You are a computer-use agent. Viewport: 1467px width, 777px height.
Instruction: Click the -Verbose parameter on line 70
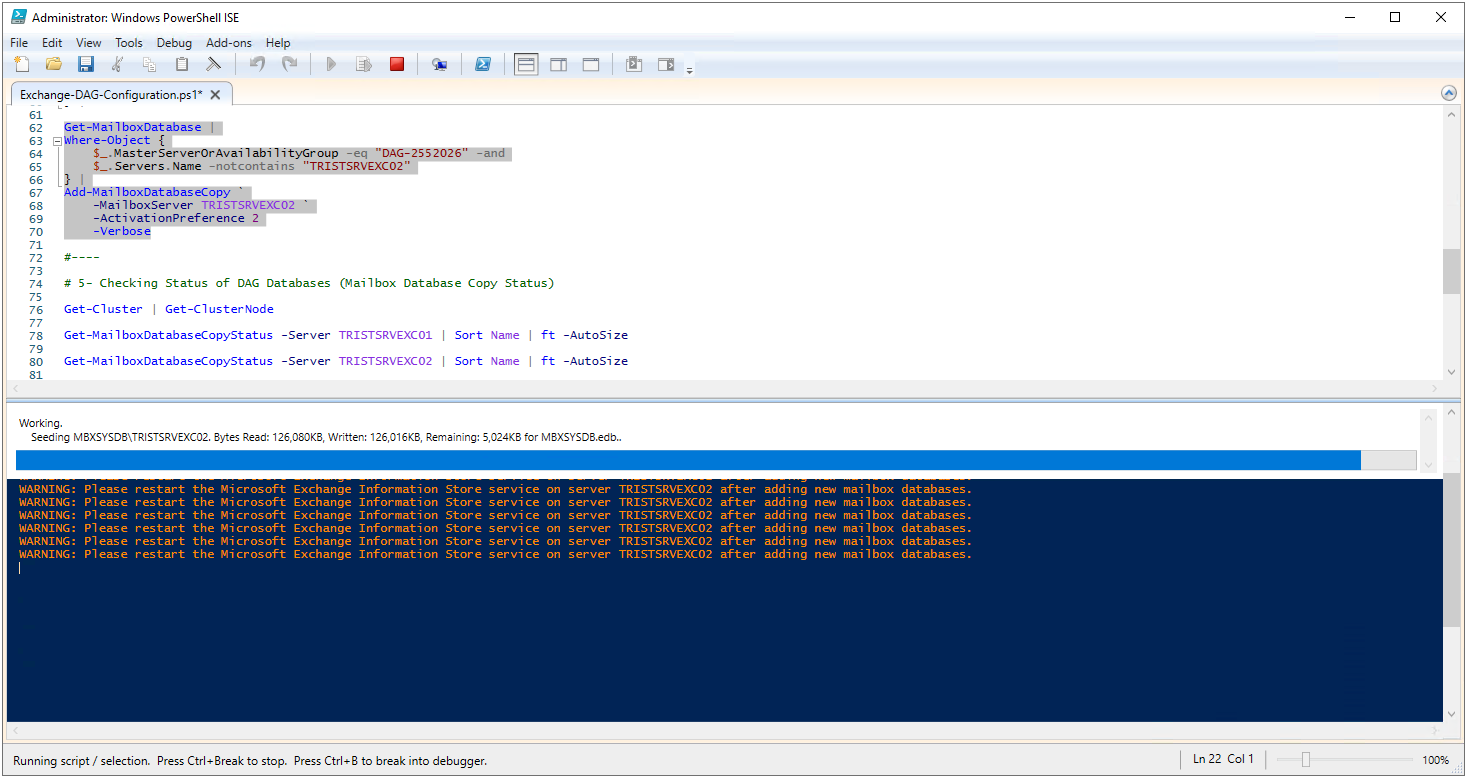click(122, 231)
